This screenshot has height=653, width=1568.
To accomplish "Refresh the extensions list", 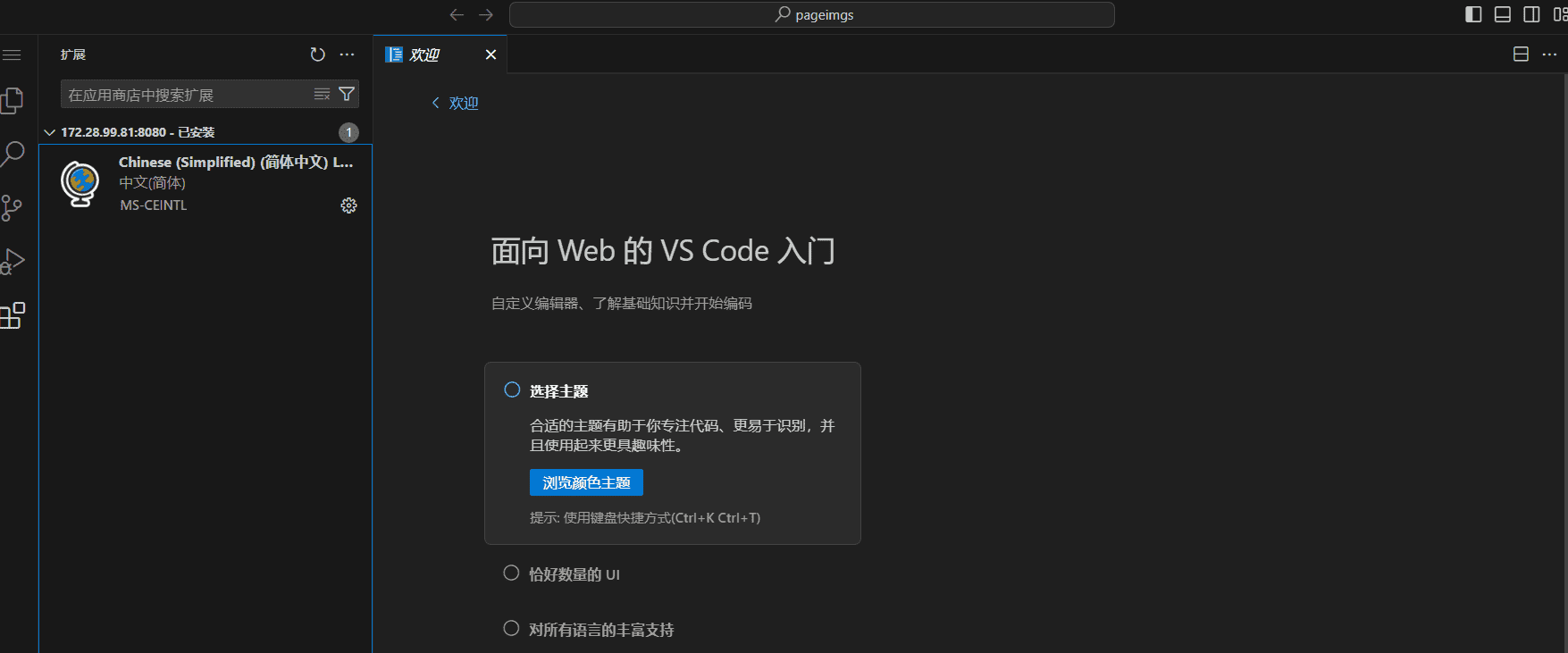I will (x=317, y=54).
